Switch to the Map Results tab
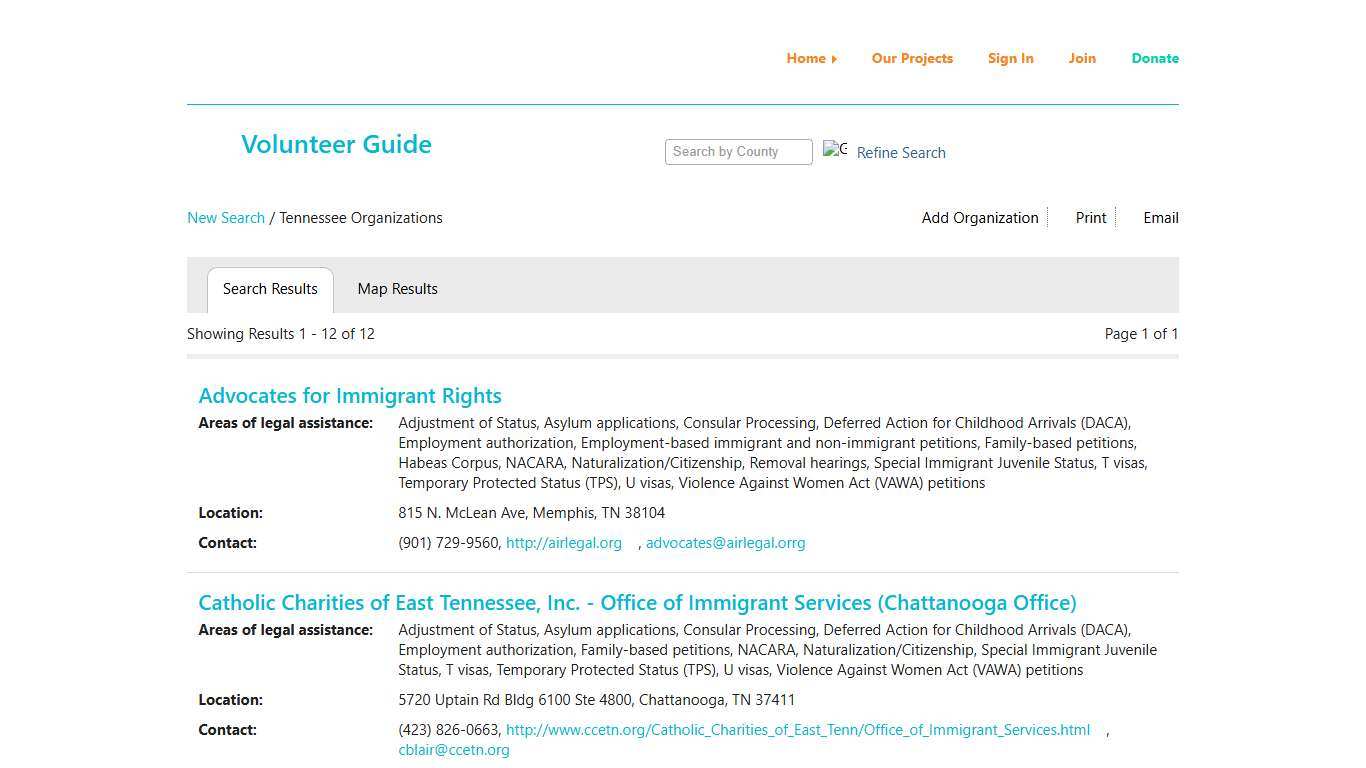 point(397,289)
